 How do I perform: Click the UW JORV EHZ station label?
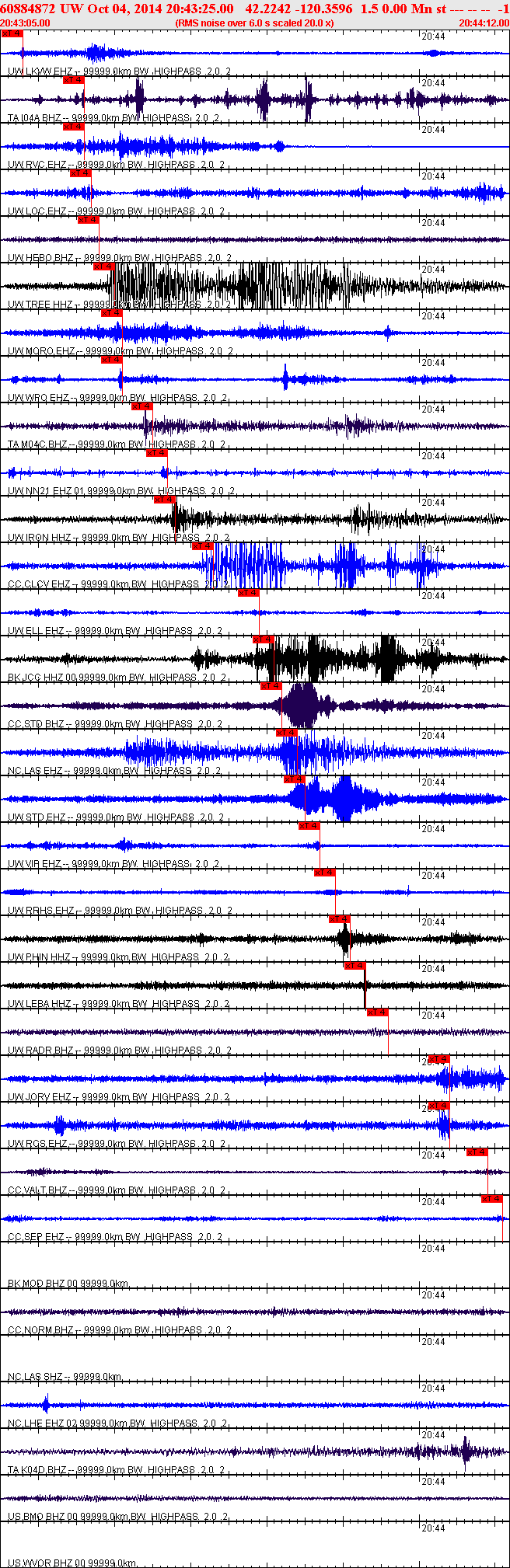[x=118, y=1097]
